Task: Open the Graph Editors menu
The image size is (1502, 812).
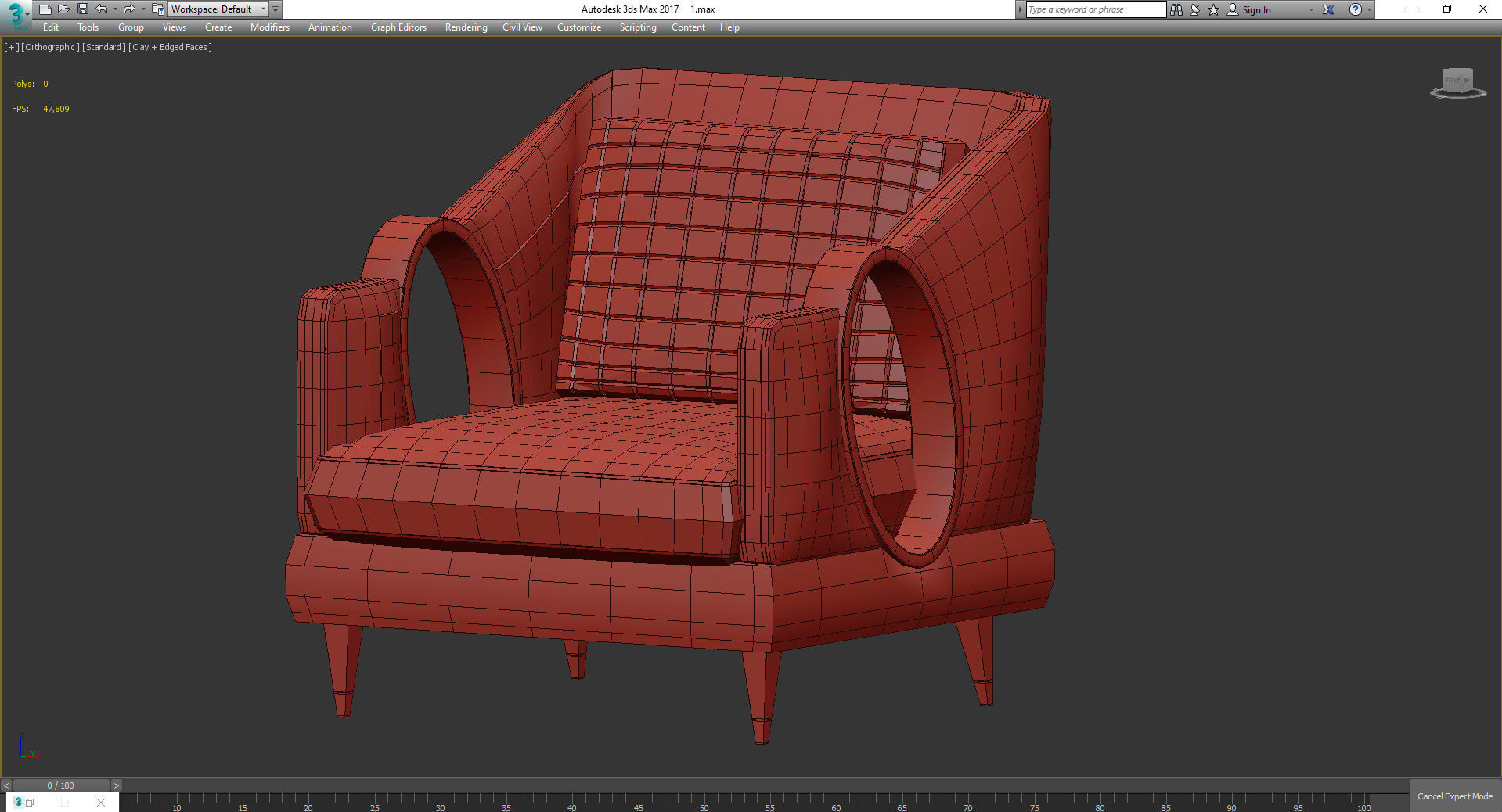Action: coord(398,27)
